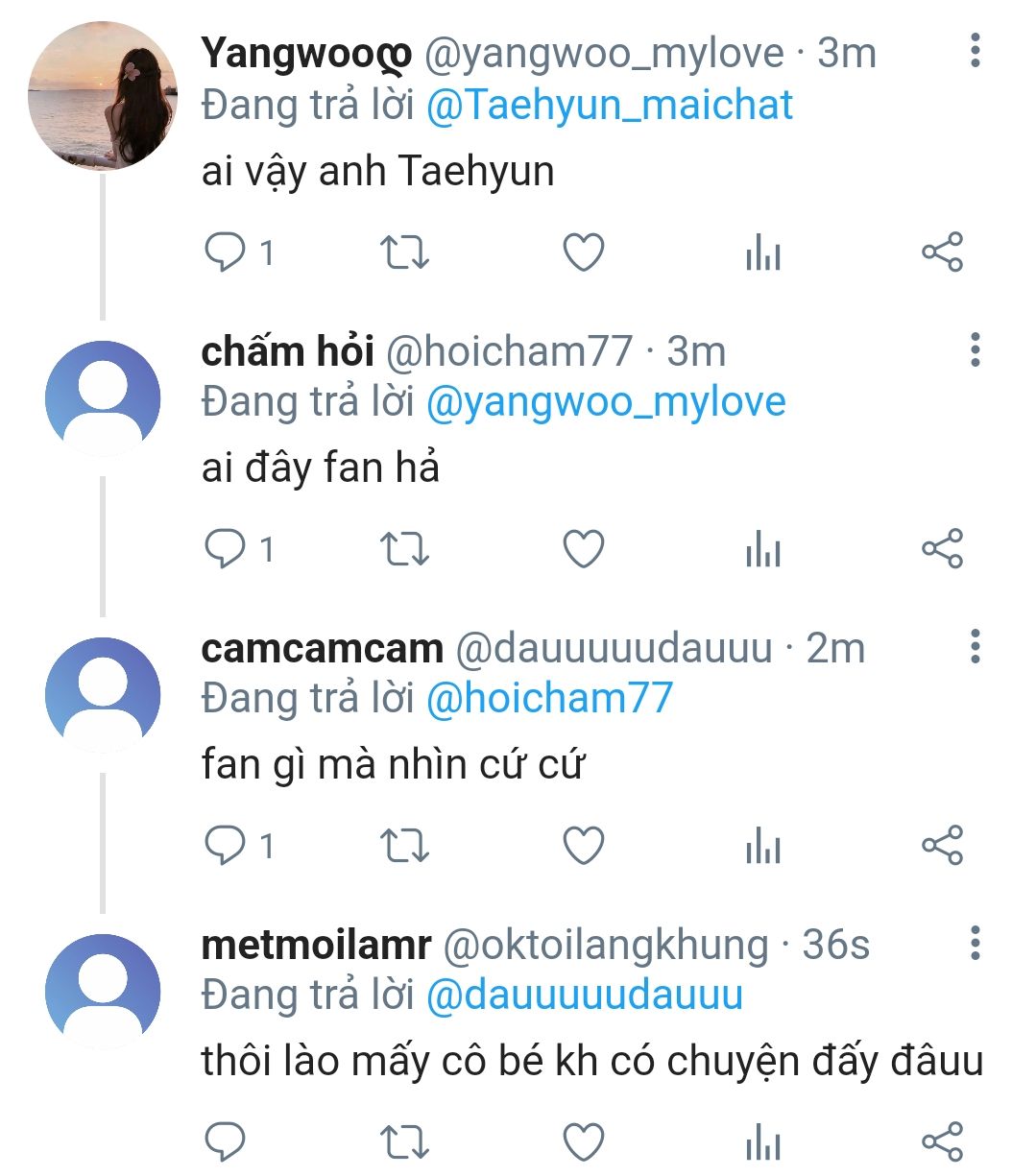Like the camcamcam reply

(x=583, y=846)
